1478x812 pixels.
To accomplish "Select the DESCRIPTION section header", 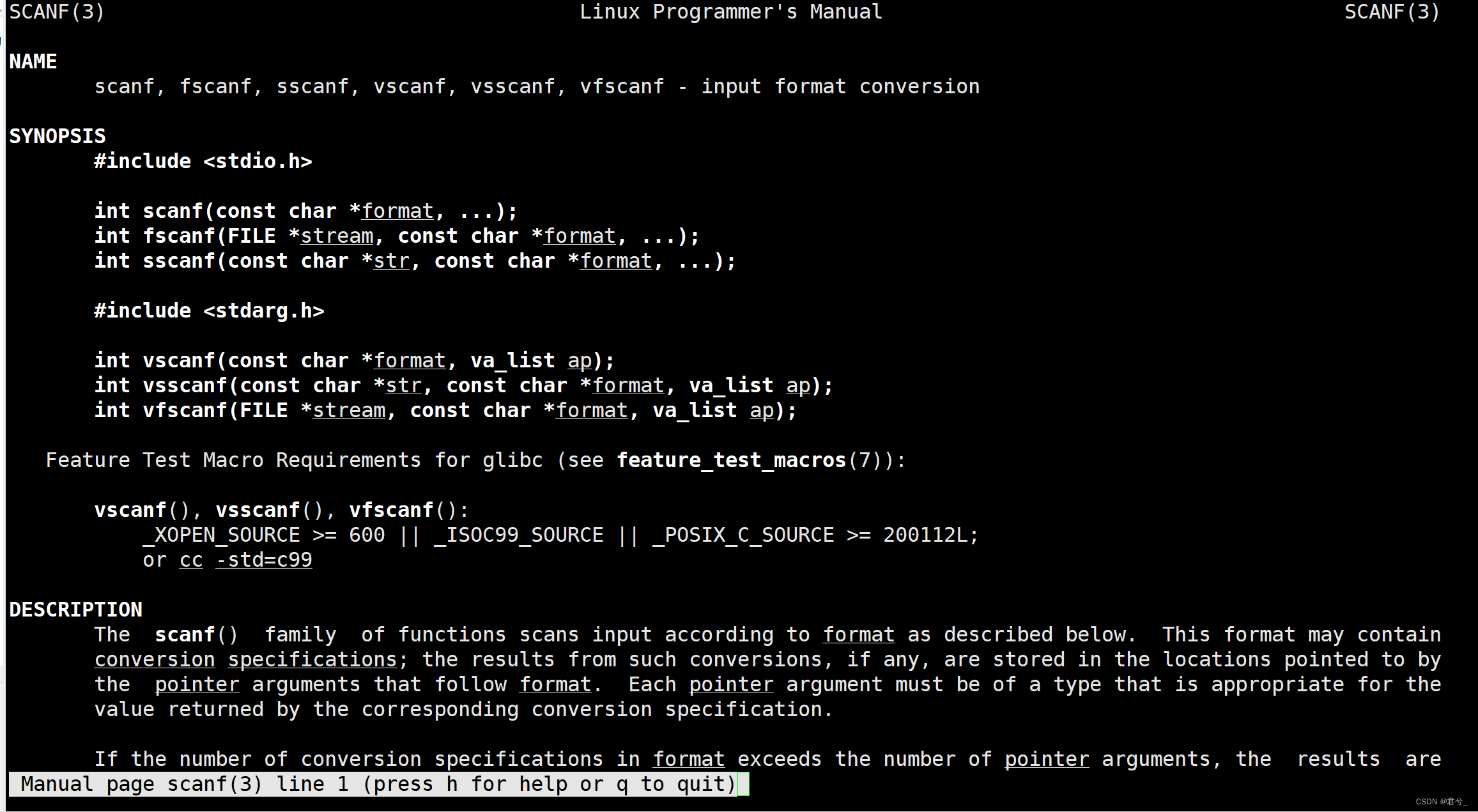I will click(x=75, y=608).
